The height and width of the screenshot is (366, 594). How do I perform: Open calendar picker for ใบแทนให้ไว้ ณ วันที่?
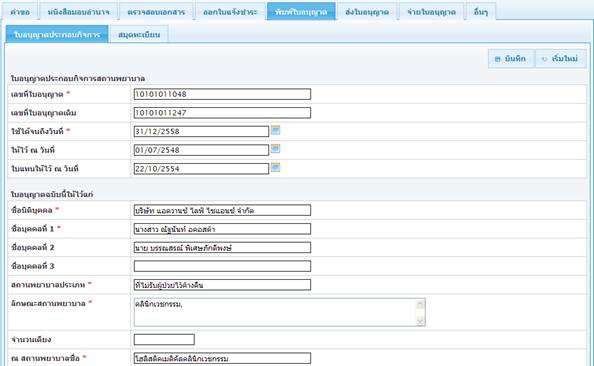[275, 167]
